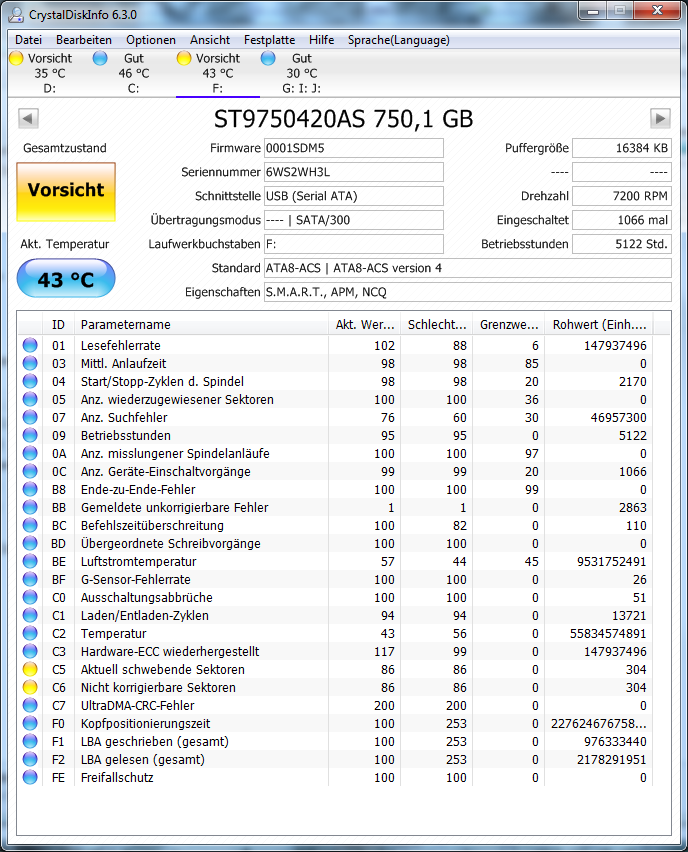Click the 43 °C temperature indicator
This screenshot has width=688, height=852.
[x=66, y=279]
